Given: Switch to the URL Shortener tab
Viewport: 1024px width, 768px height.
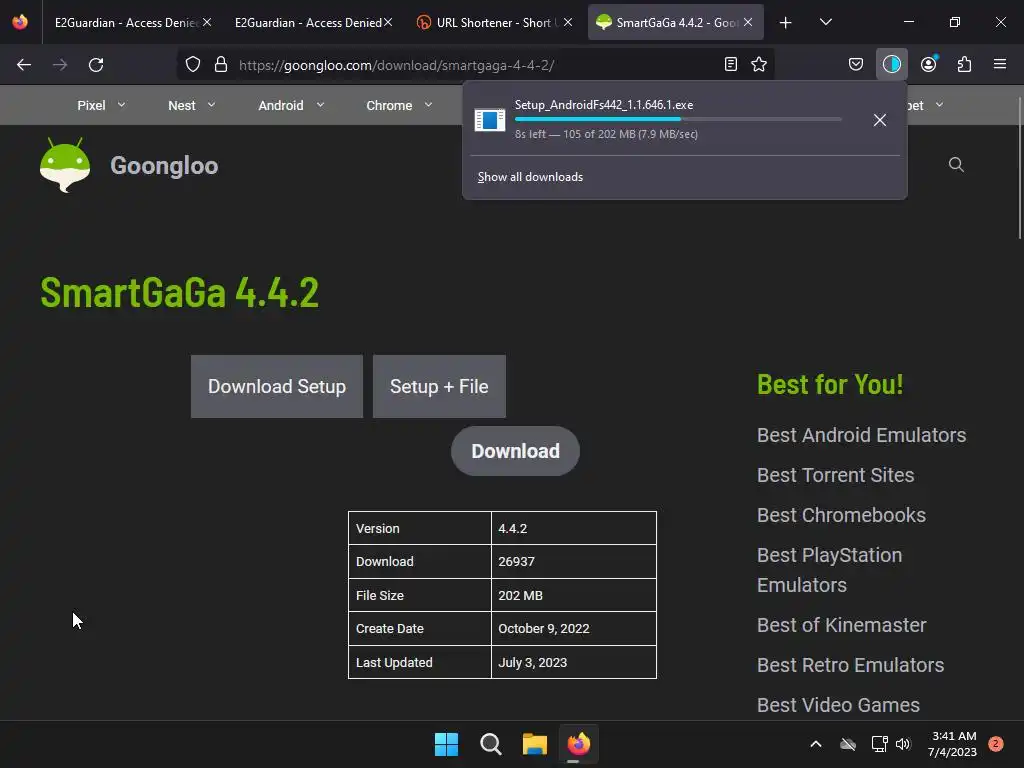Looking at the screenshot, I should pos(494,23).
